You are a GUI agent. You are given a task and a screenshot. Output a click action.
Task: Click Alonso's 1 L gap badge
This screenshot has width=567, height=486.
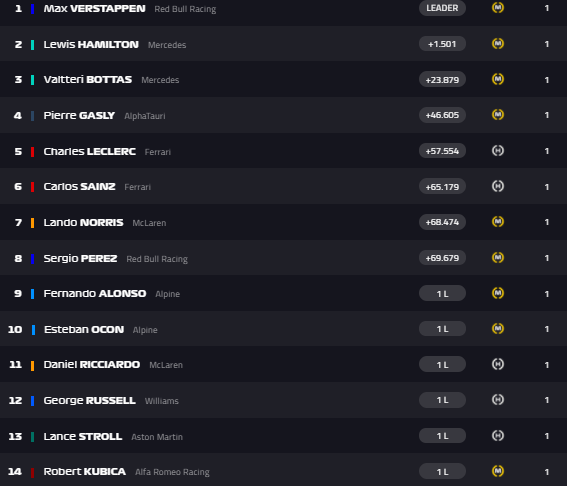442,293
